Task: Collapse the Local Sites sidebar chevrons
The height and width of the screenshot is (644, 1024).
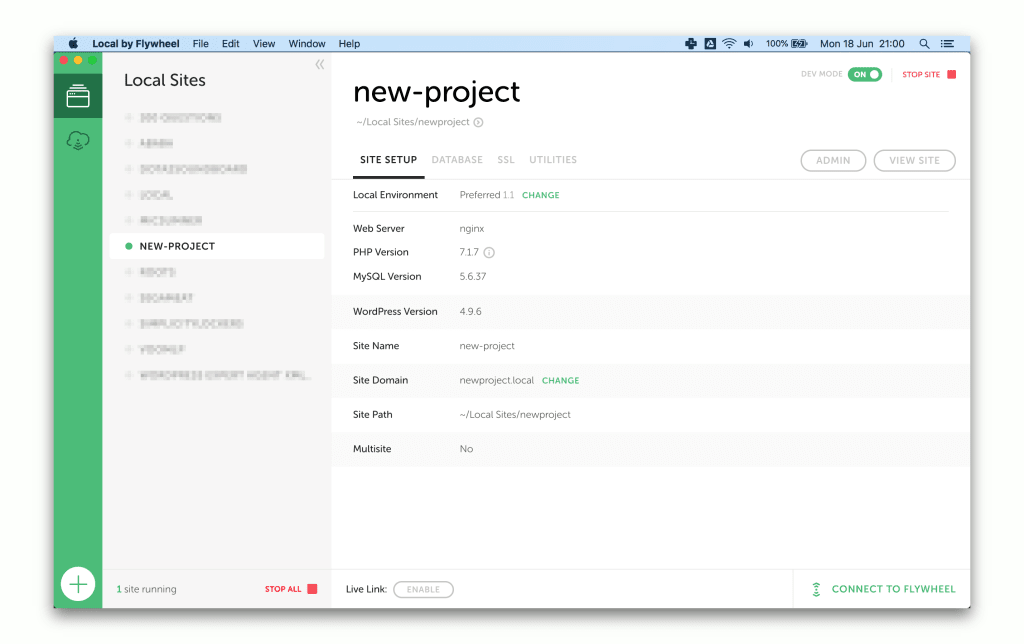Action: coord(320,64)
